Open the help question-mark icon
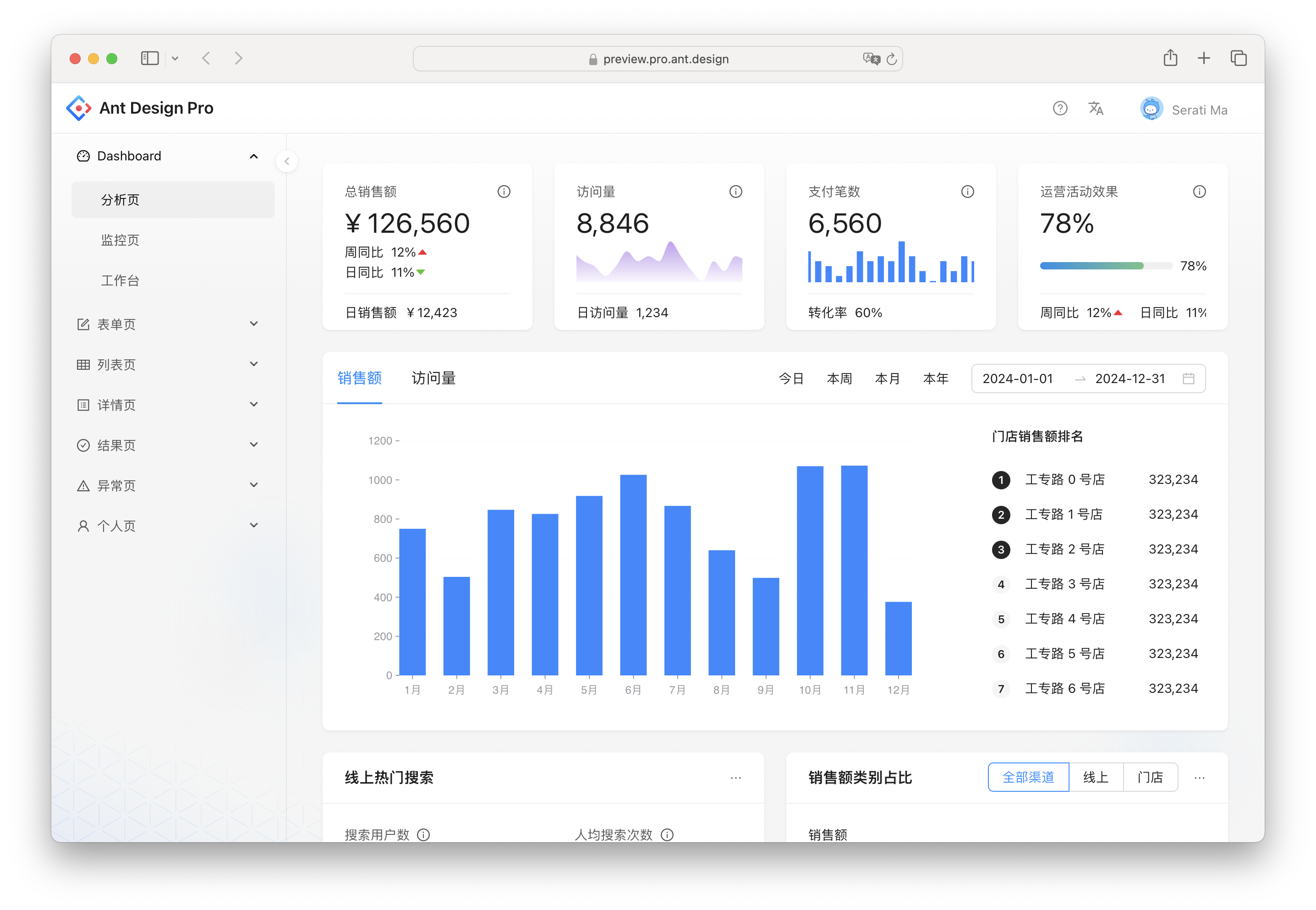This screenshot has width=1316, height=910. tap(1059, 108)
